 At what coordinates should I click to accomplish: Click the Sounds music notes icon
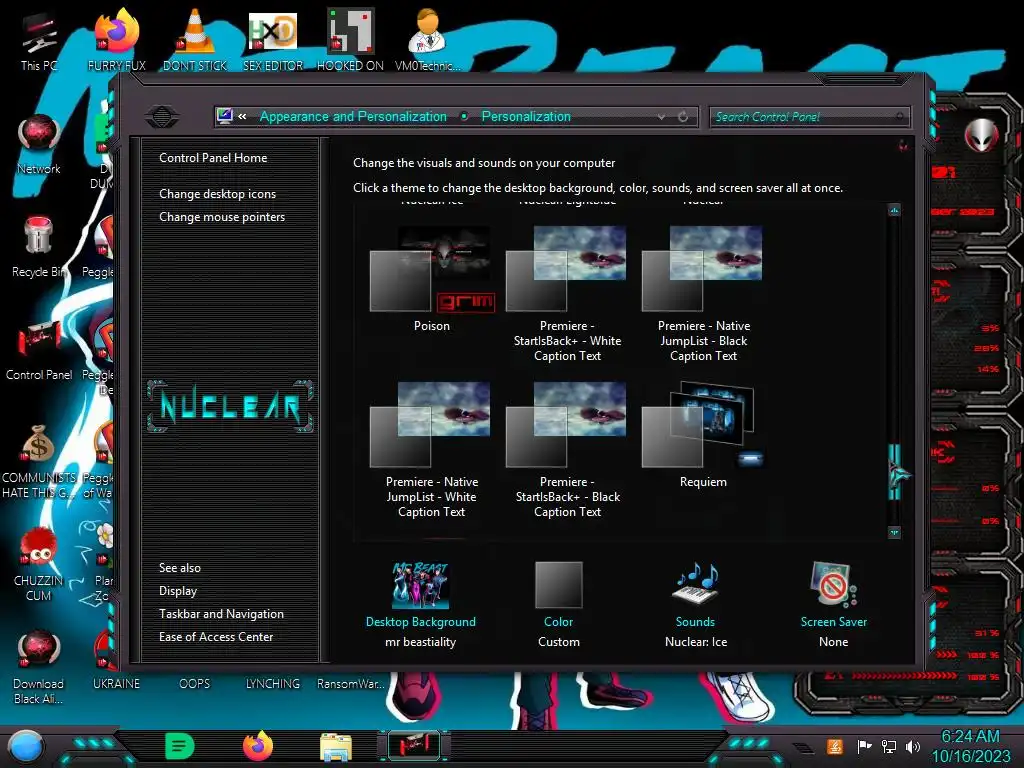[696, 584]
